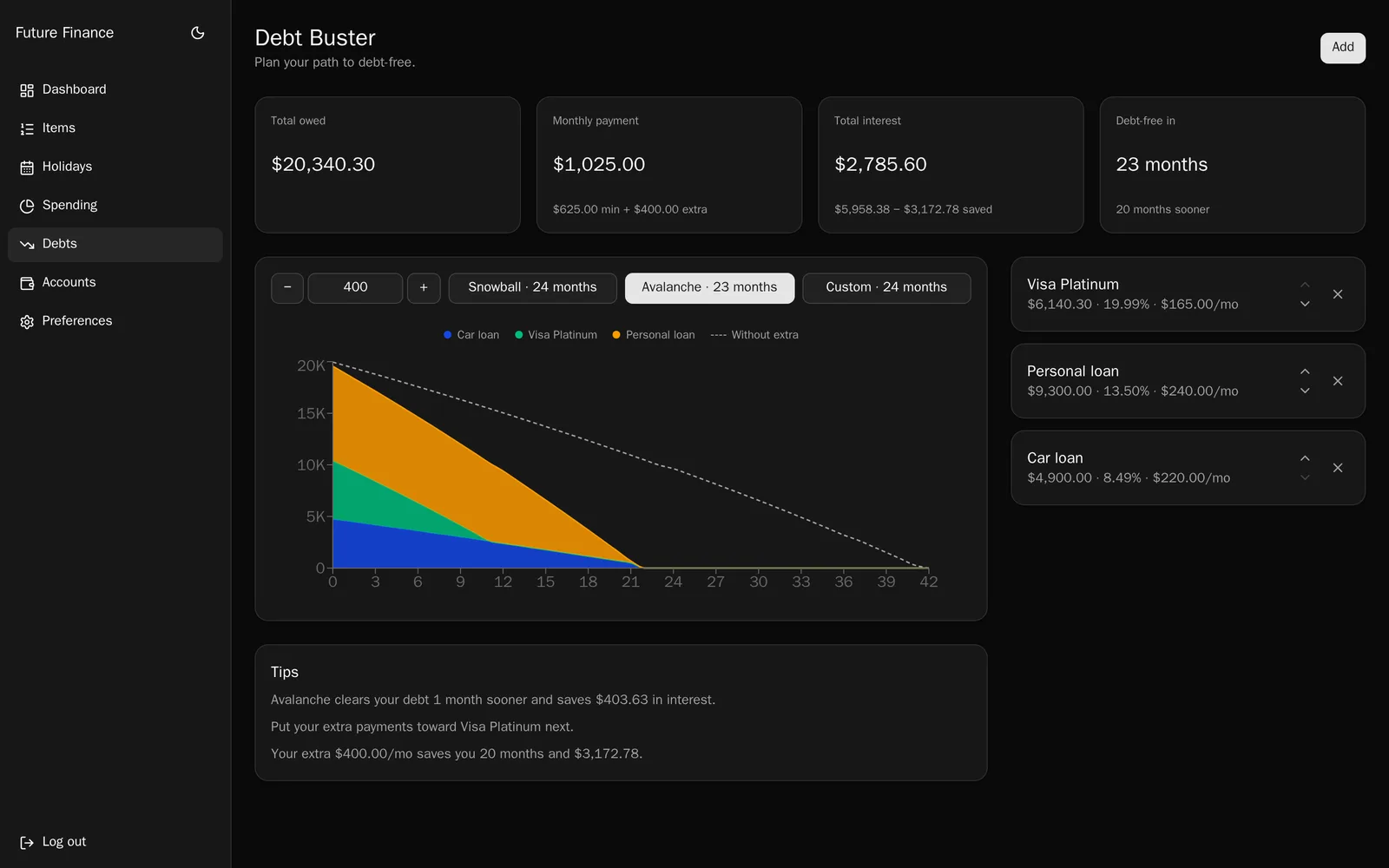1389x868 pixels.
Task: Toggle dark mode moon icon
Action: point(198,33)
